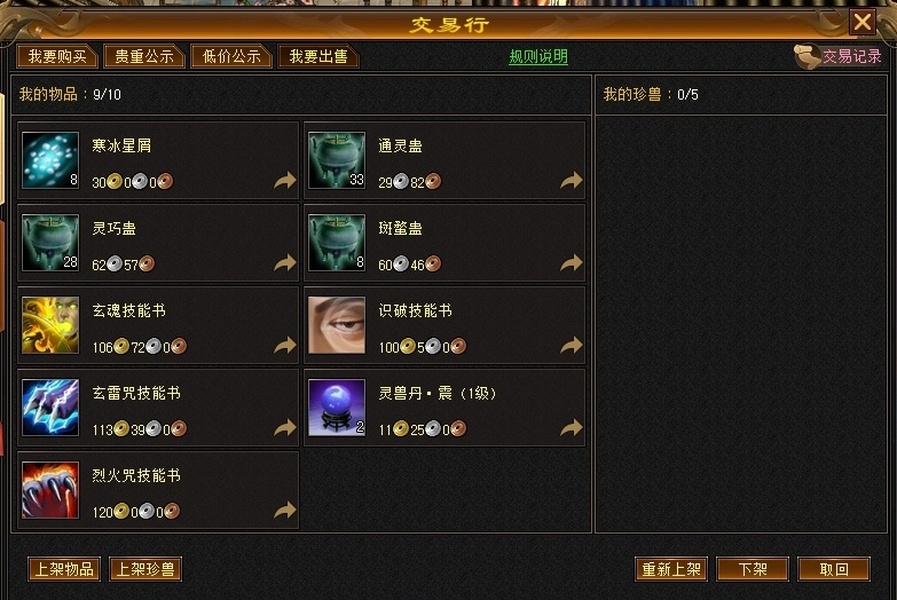Viewport: 897px width, 600px height.
Task: Open the 交易记录 trade records
Action: (x=838, y=56)
